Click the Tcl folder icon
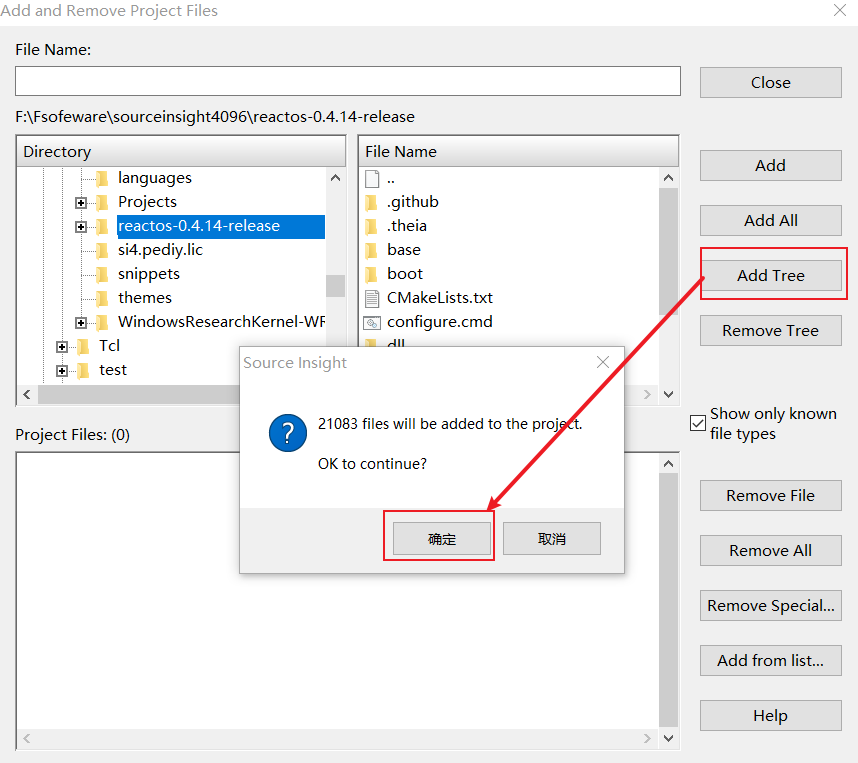This screenshot has height=763, width=858. tap(83, 346)
